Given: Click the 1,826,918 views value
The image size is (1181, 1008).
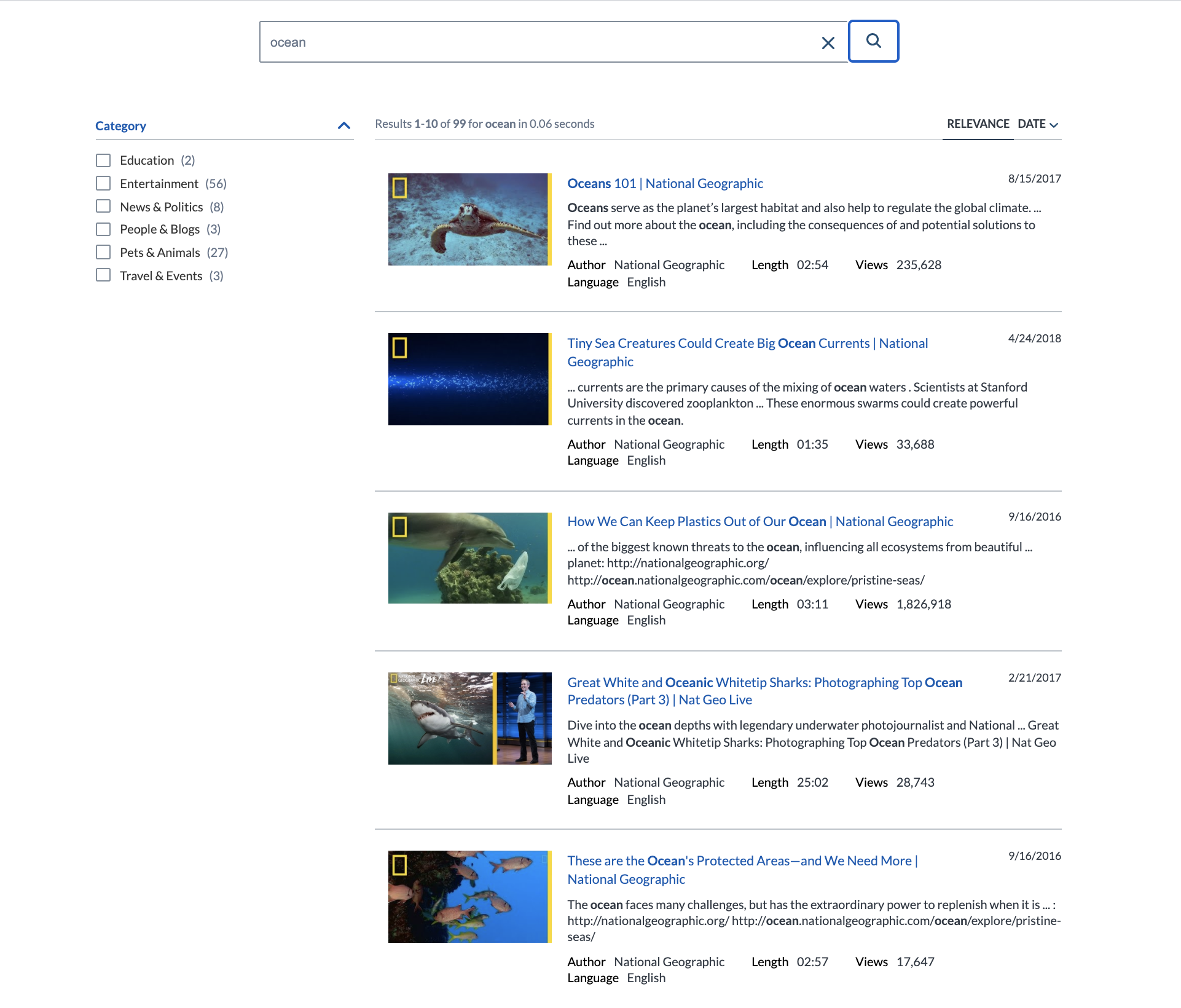Looking at the screenshot, I should click(924, 604).
